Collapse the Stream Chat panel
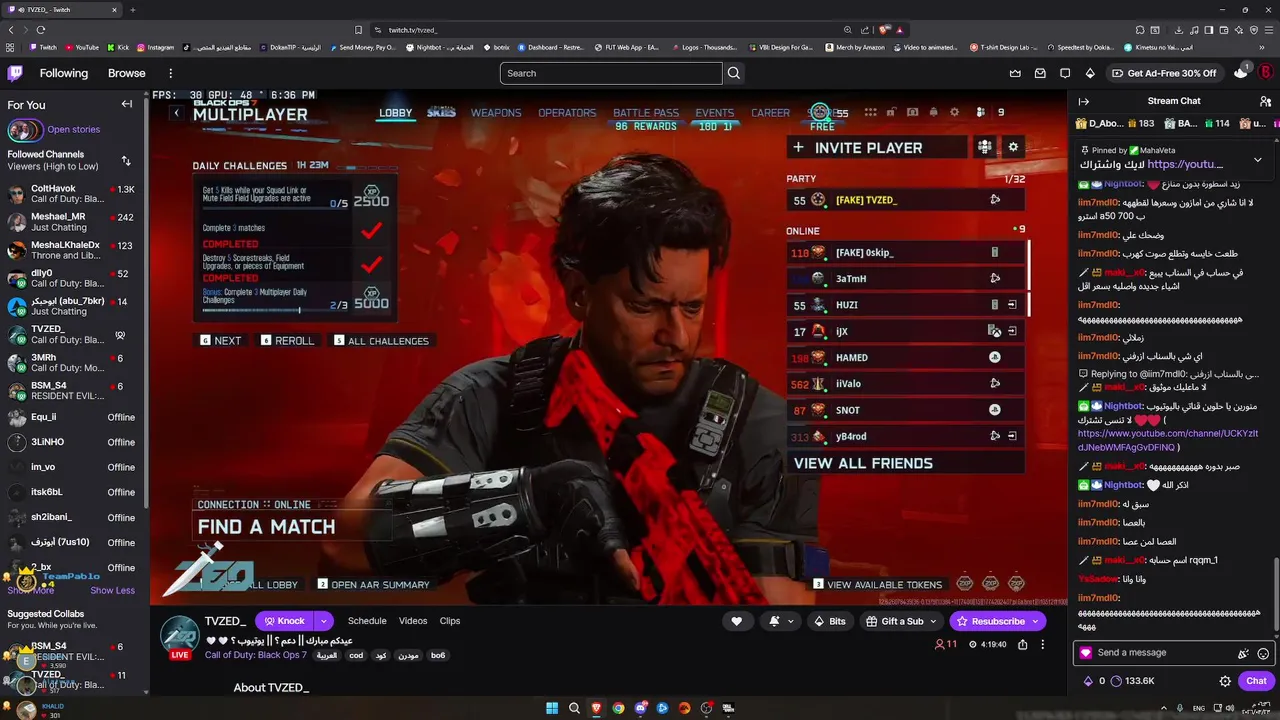 pos(1083,101)
